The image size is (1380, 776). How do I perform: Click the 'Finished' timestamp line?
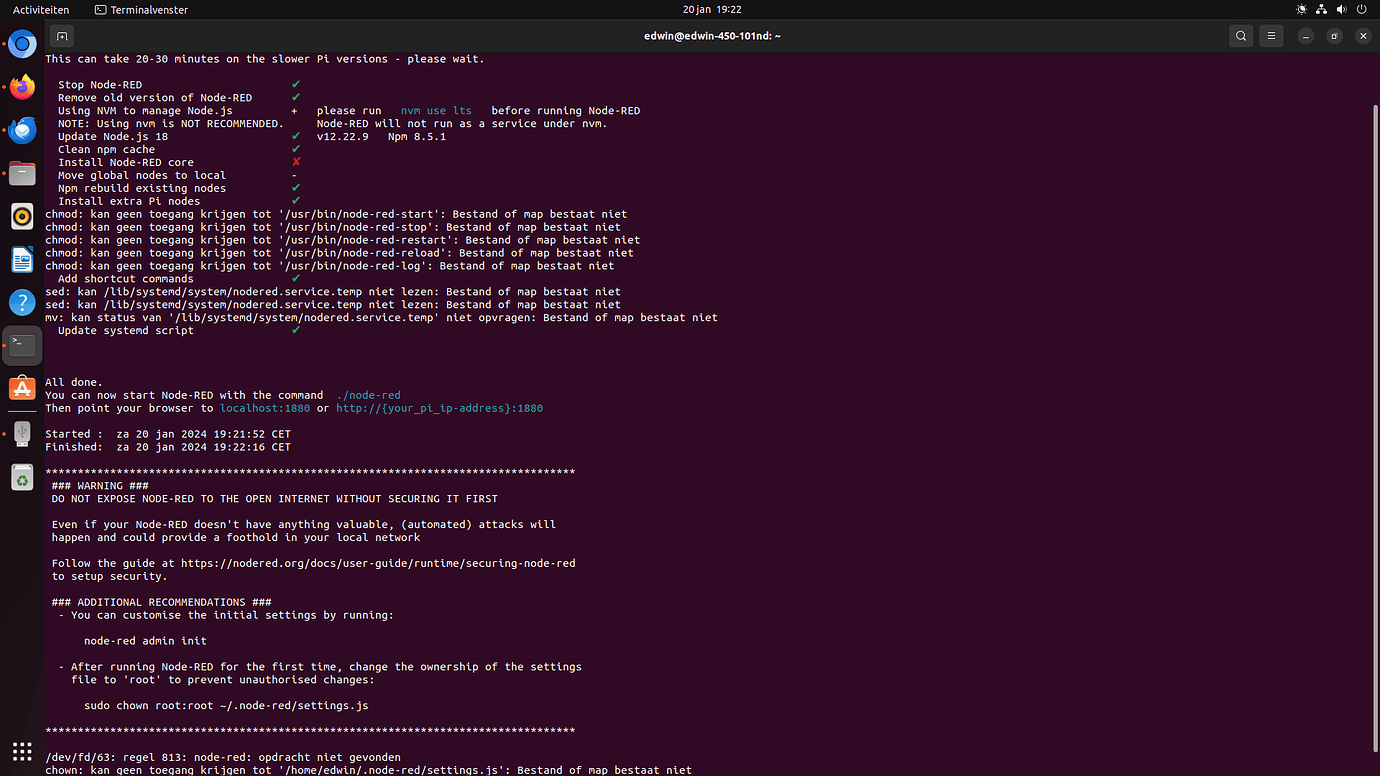(168, 447)
